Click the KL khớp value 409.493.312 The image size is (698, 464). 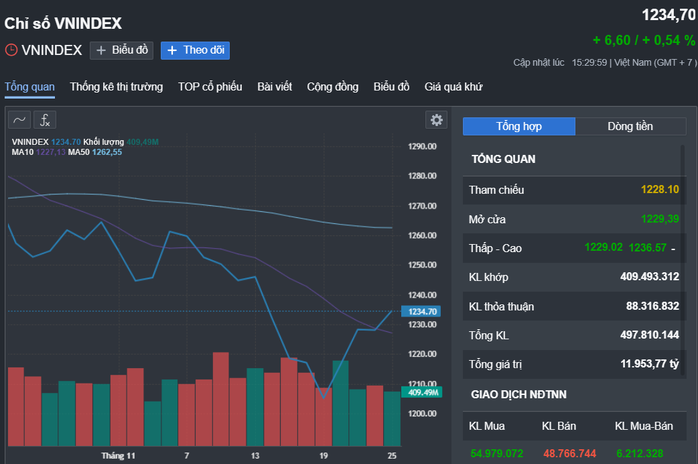coord(649,277)
